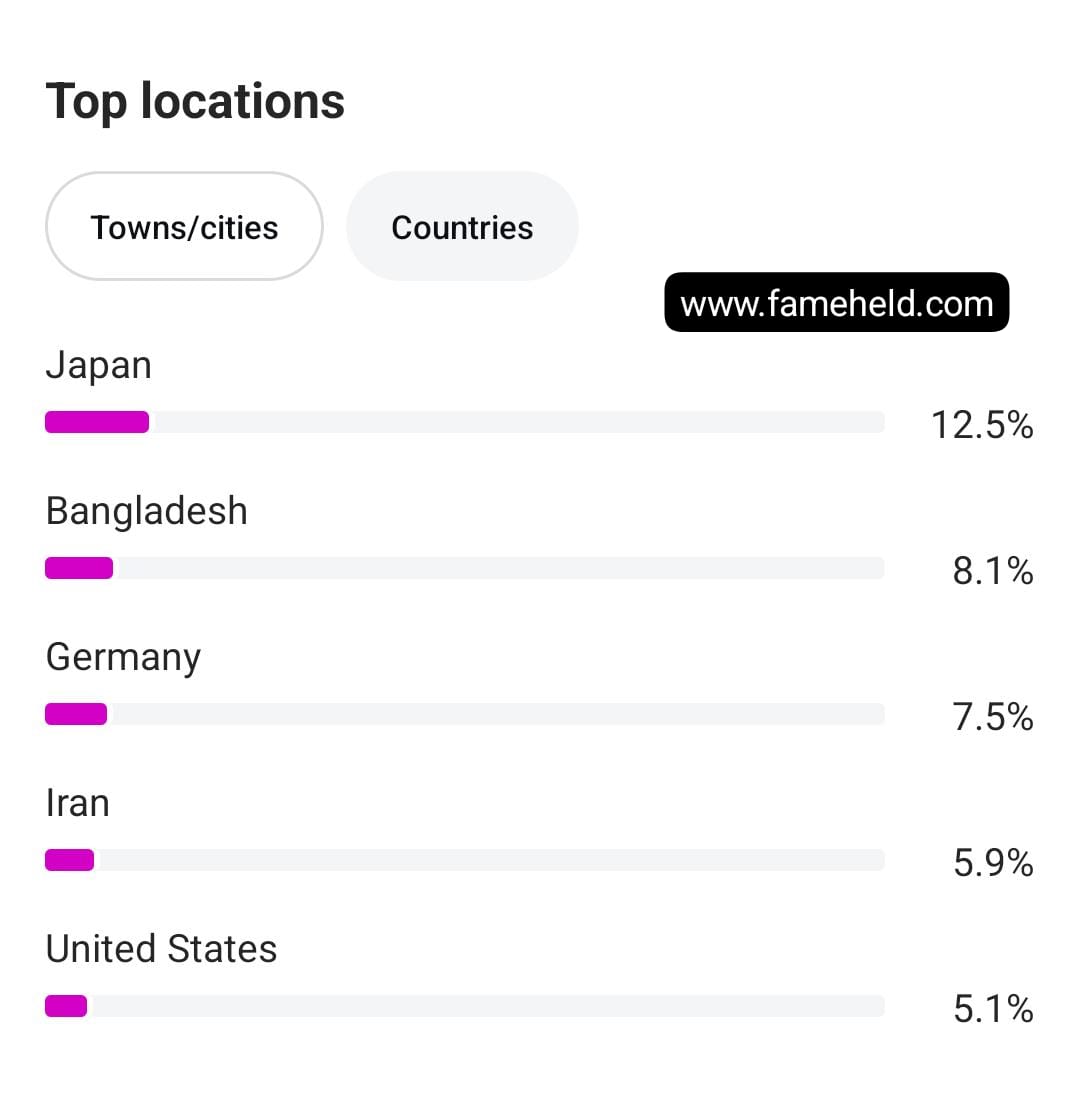The height and width of the screenshot is (1096, 1080).
Task: Click the 5.9% value for Iran
Action: coord(992,863)
